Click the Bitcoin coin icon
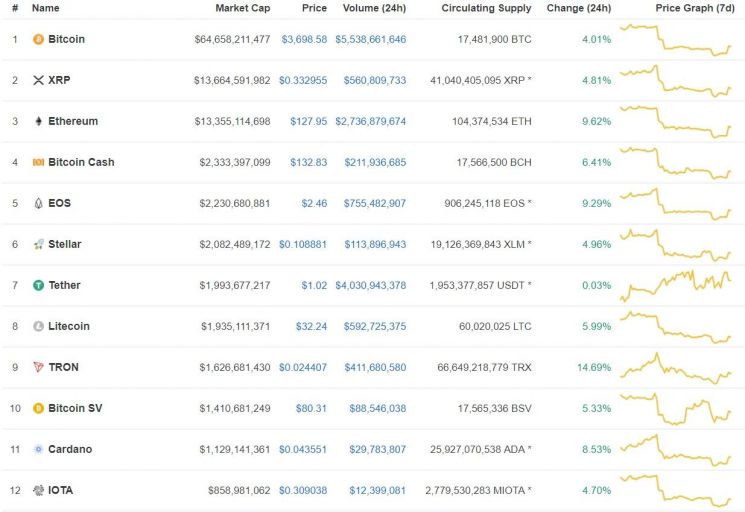The height and width of the screenshot is (512, 745). pos(38,39)
